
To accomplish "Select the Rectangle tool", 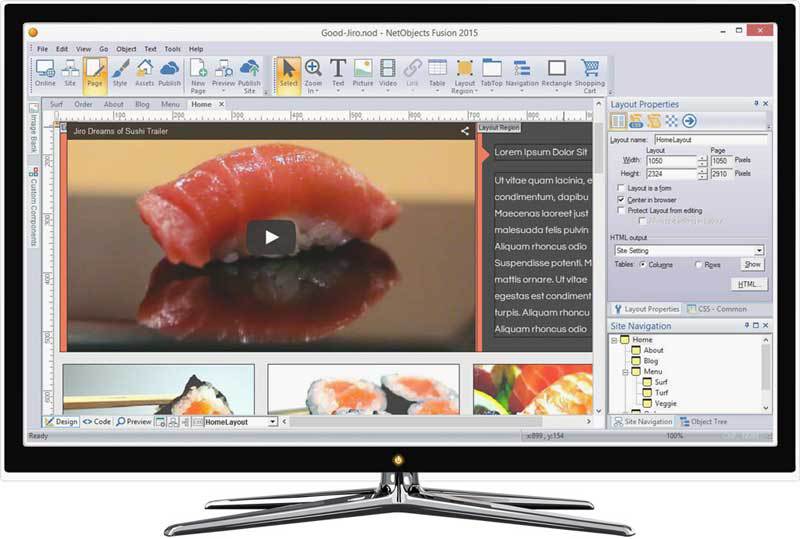I will pyautogui.click(x=557, y=76).
